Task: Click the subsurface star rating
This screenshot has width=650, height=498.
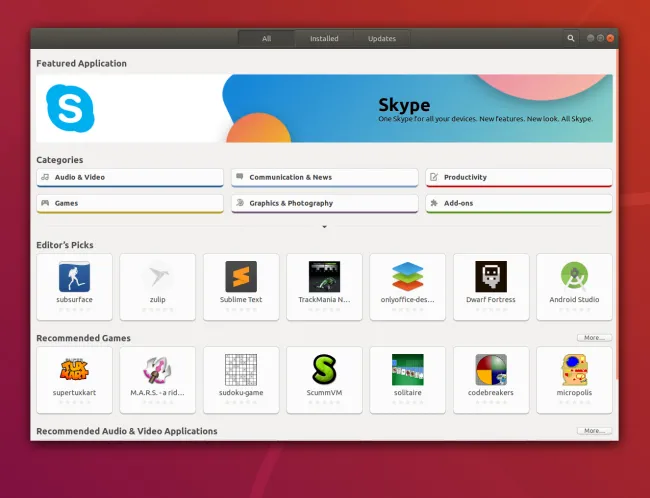Action: (x=74, y=310)
